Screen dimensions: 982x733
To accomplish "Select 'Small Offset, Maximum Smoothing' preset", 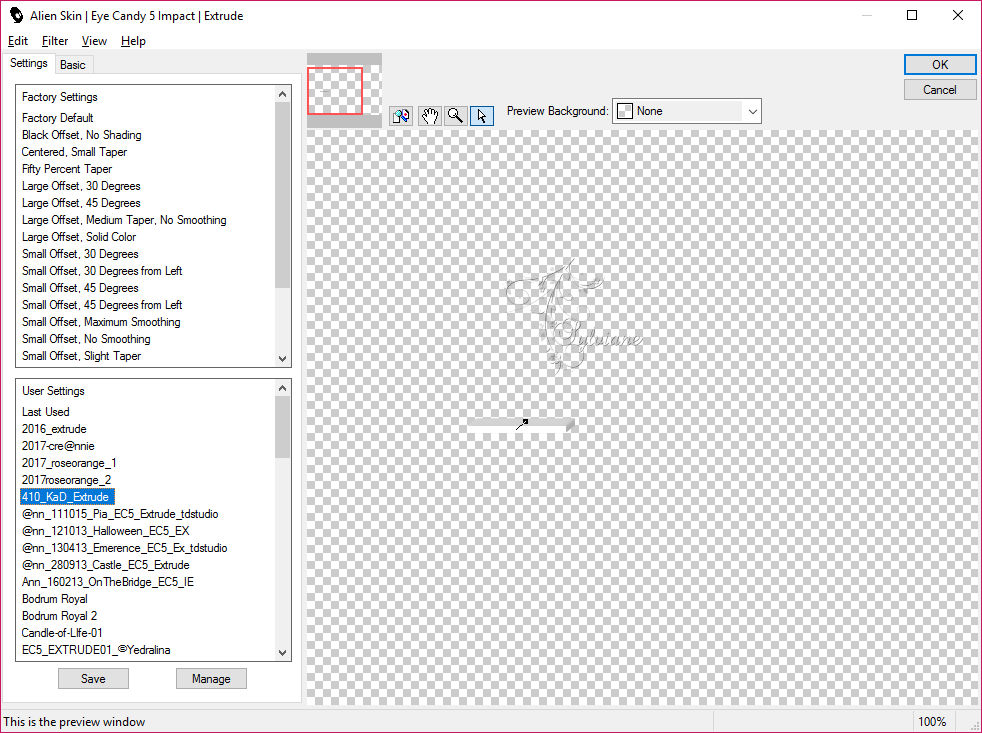I will 101,322.
